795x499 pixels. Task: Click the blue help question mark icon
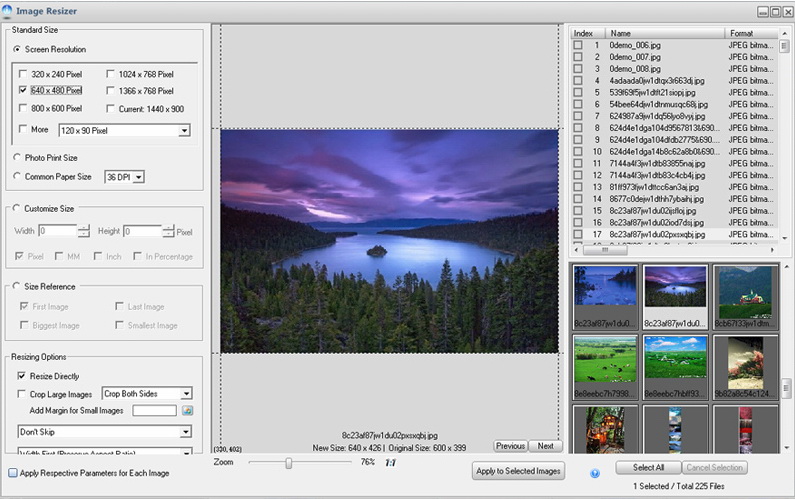tap(595, 473)
